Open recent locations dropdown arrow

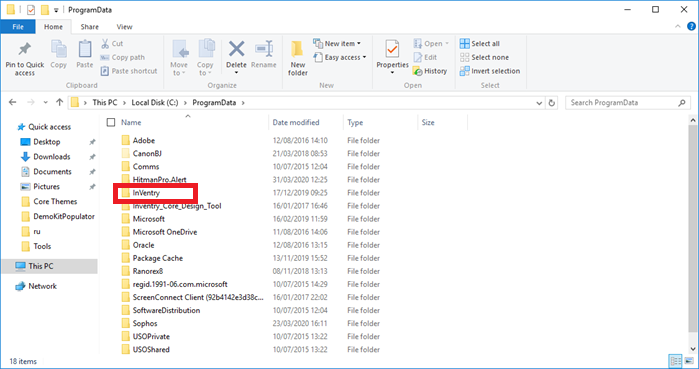[45, 102]
